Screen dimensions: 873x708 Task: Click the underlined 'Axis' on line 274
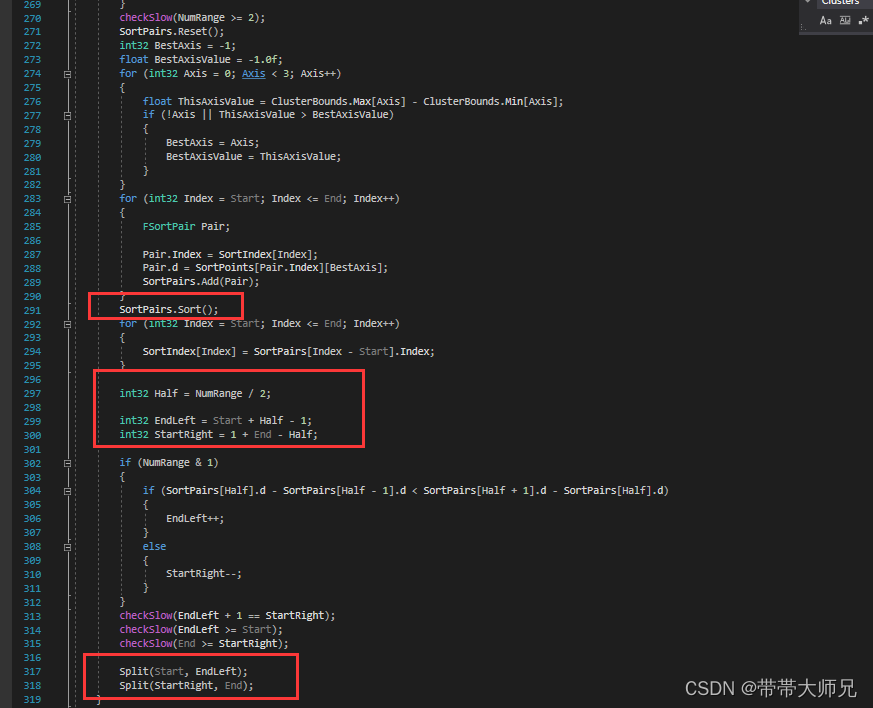253,73
